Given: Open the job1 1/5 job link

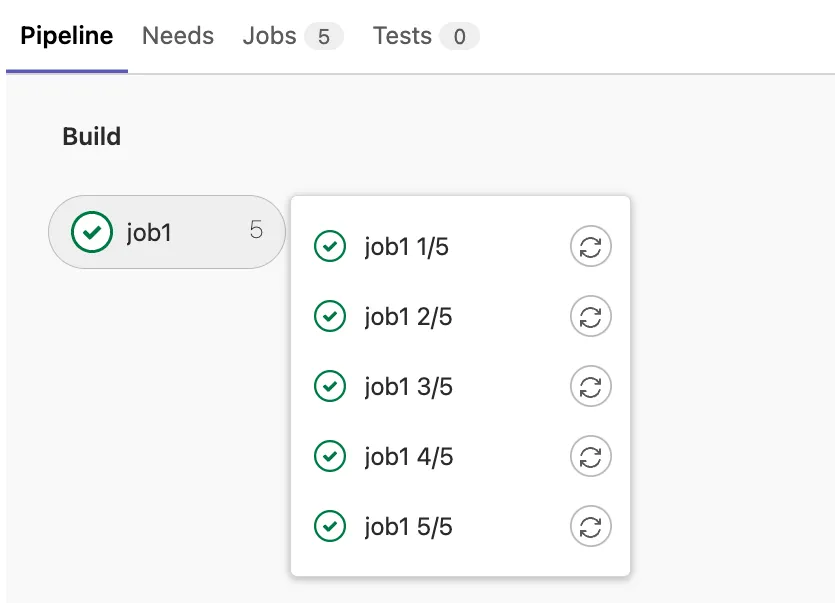Looking at the screenshot, I should [406, 247].
